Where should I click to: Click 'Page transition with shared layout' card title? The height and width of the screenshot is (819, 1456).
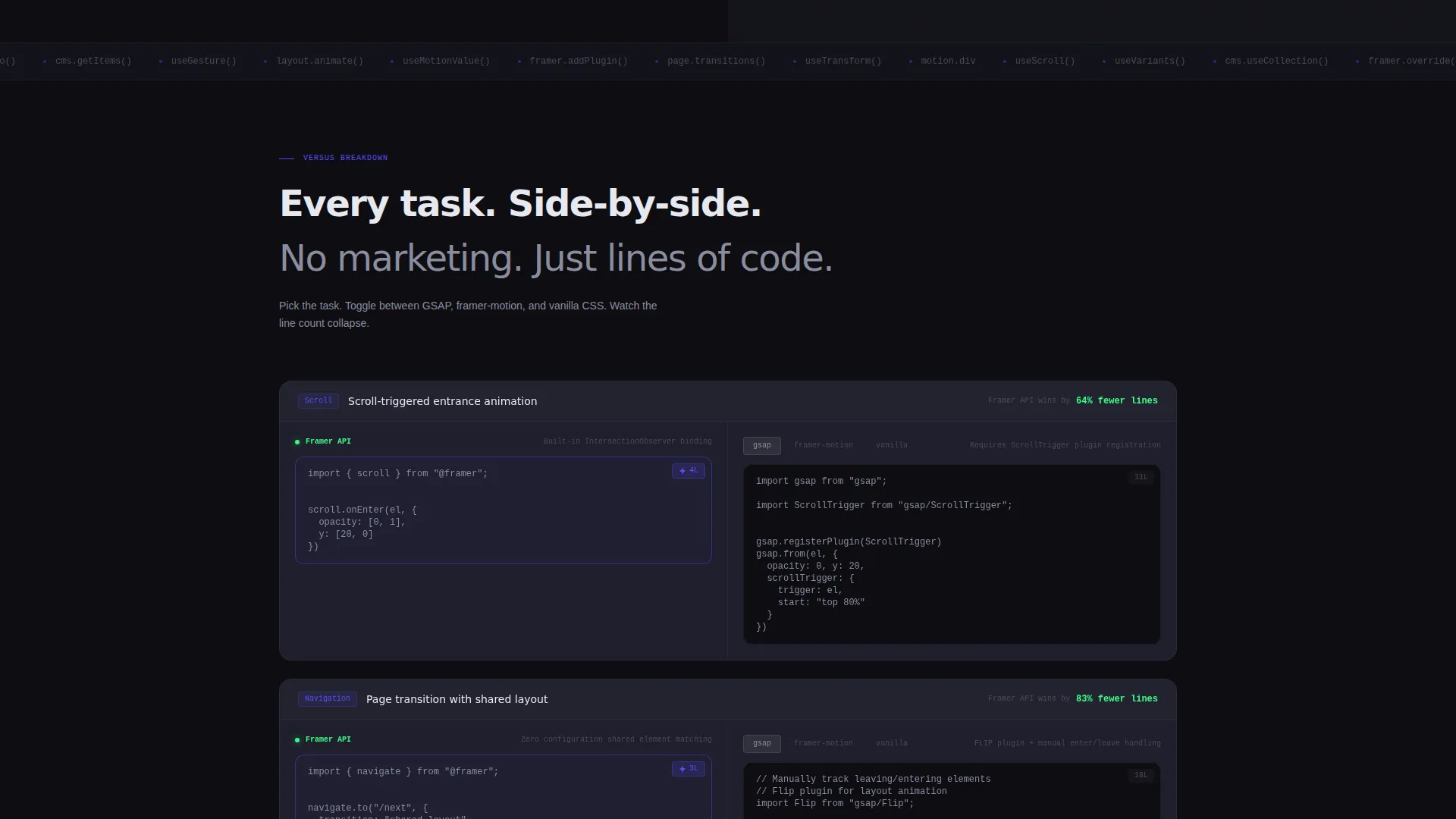(457, 699)
